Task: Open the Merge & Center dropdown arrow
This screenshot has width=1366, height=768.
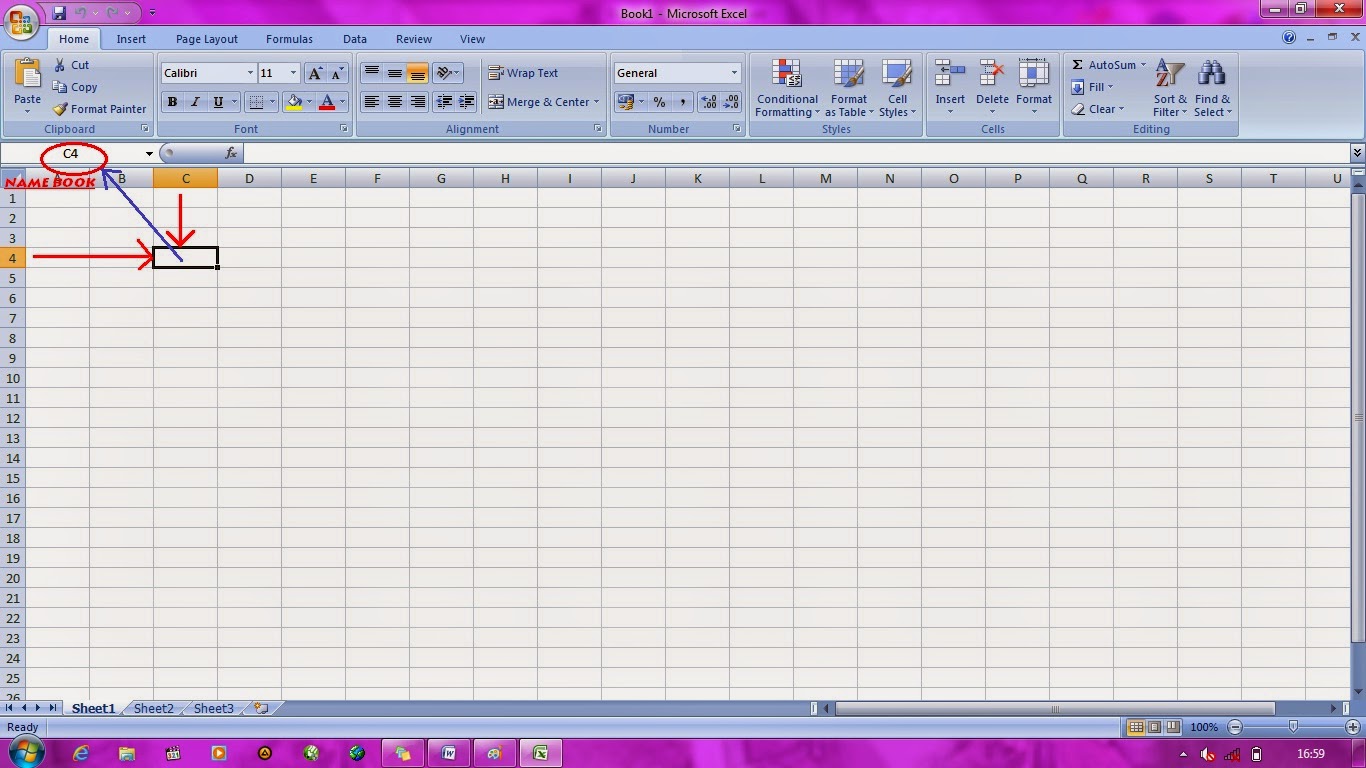Action: coord(596,102)
